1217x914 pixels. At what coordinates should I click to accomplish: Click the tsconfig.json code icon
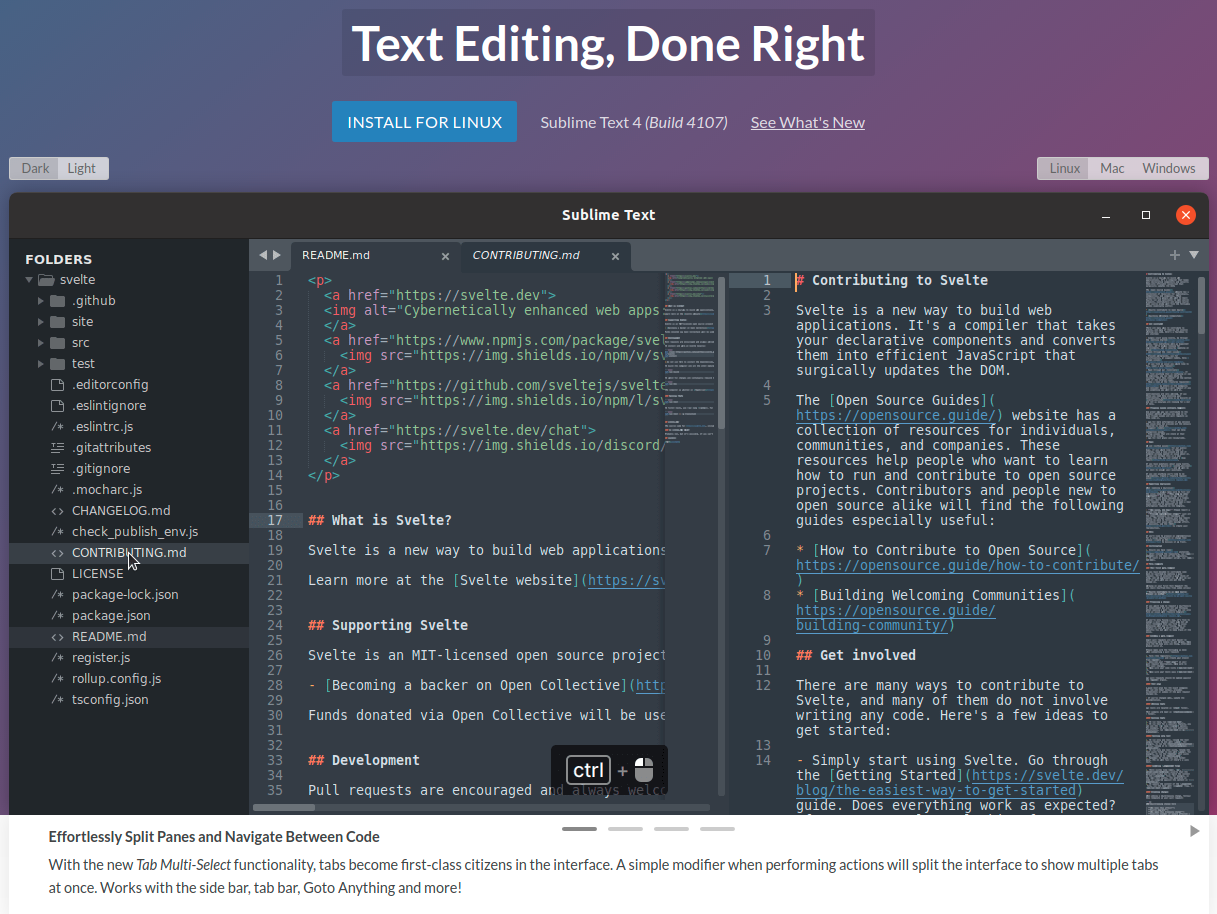pyautogui.click(x=57, y=700)
